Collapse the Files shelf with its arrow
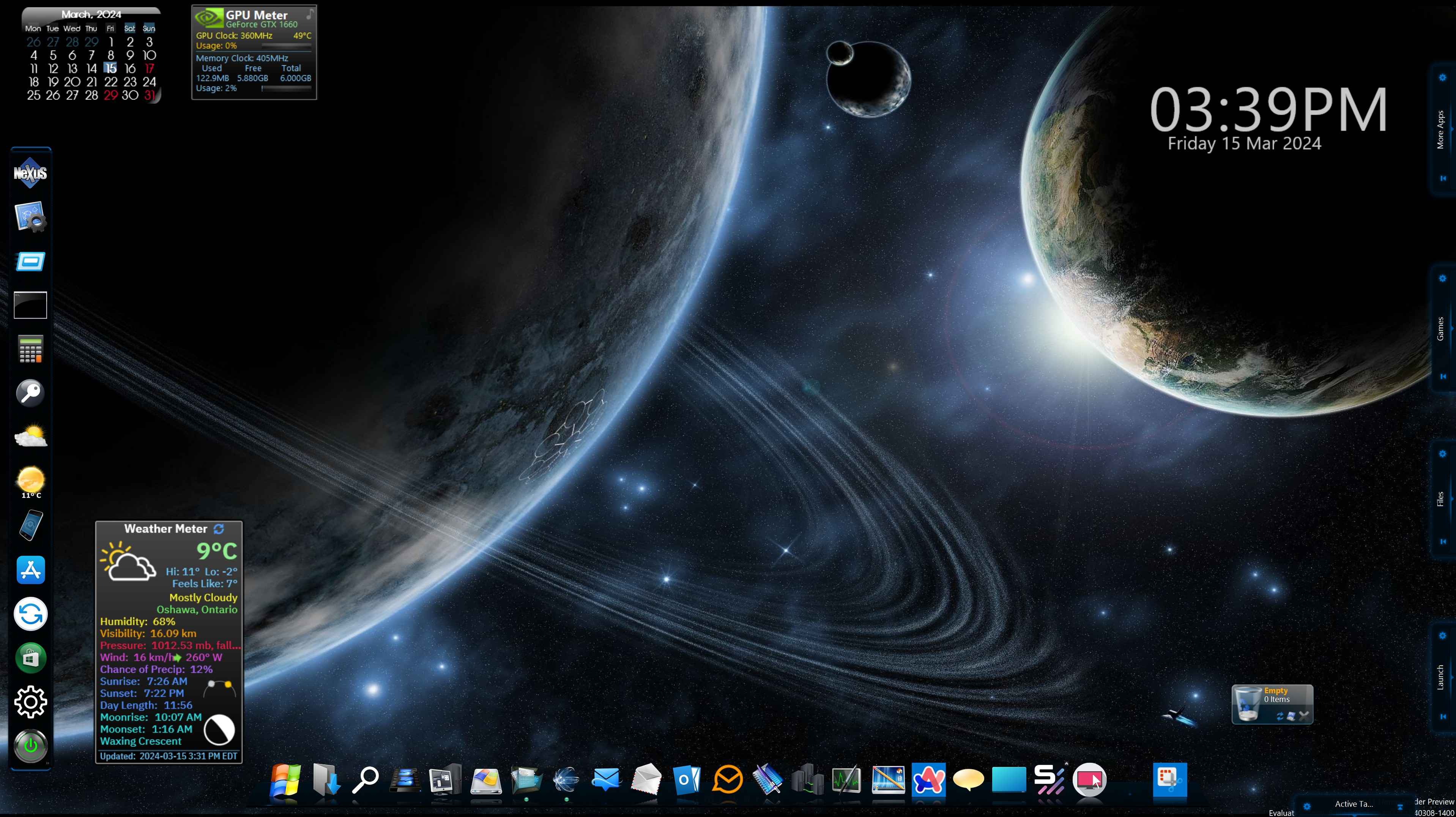 click(1442, 542)
